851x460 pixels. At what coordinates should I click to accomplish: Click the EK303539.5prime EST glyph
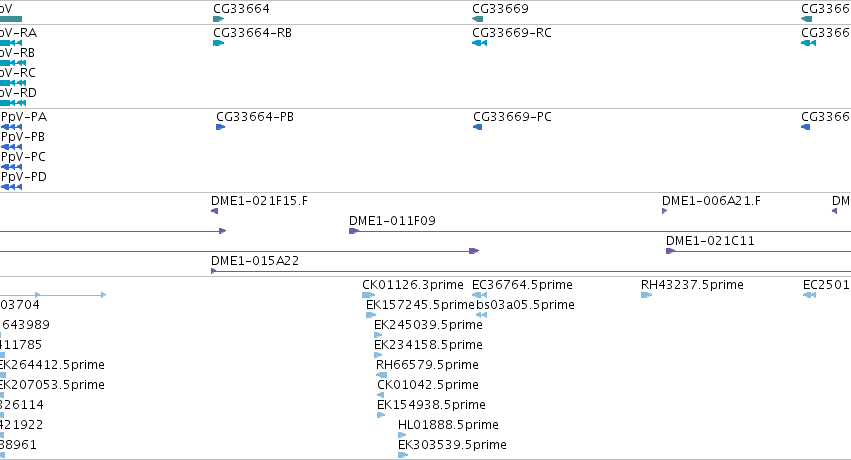[x=403, y=455]
